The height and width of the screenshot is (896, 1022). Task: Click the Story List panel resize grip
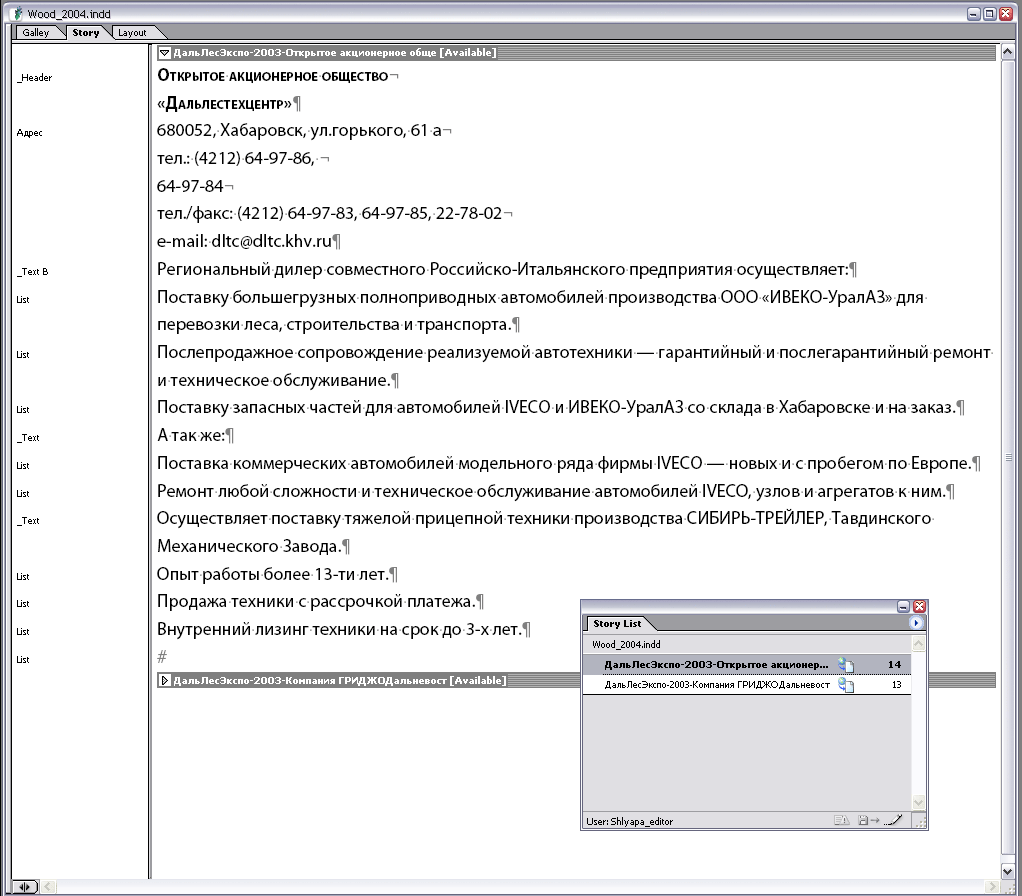click(920, 822)
